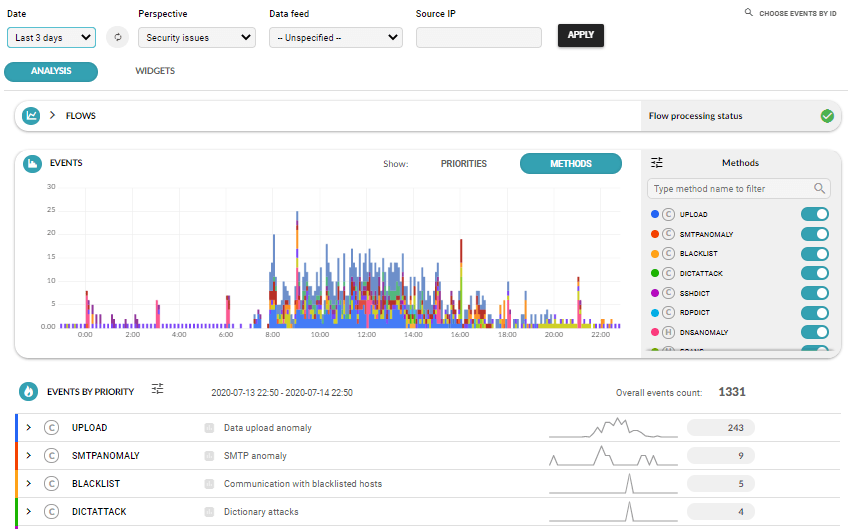Click the C badge next to RDPDICT in Methods
848x529 pixels.
coord(668,312)
